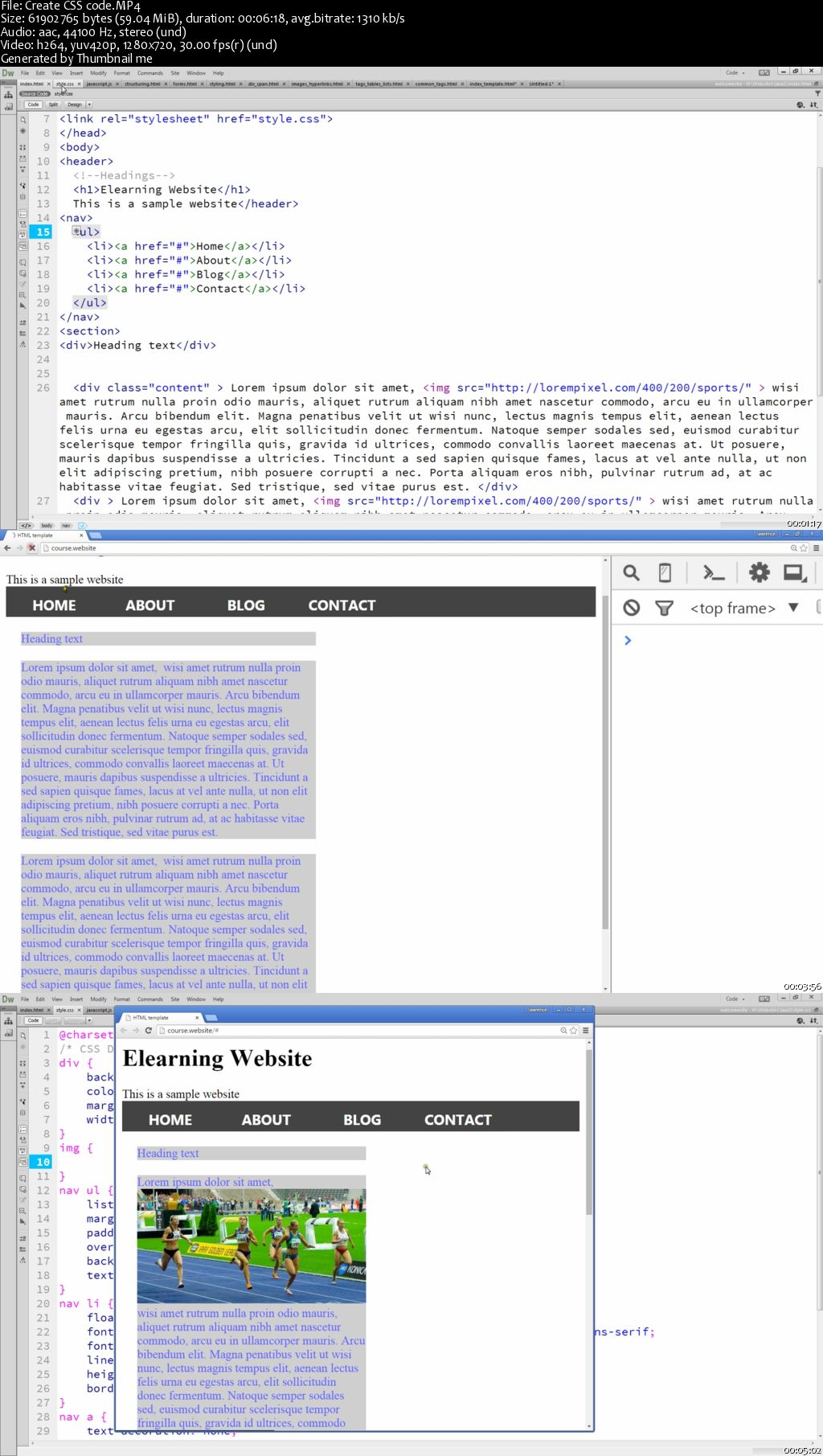The width and height of the screenshot is (823, 1456).
Task: Change DevTools dock side icon
Action: pyautogui.click(x=795, y=573)
